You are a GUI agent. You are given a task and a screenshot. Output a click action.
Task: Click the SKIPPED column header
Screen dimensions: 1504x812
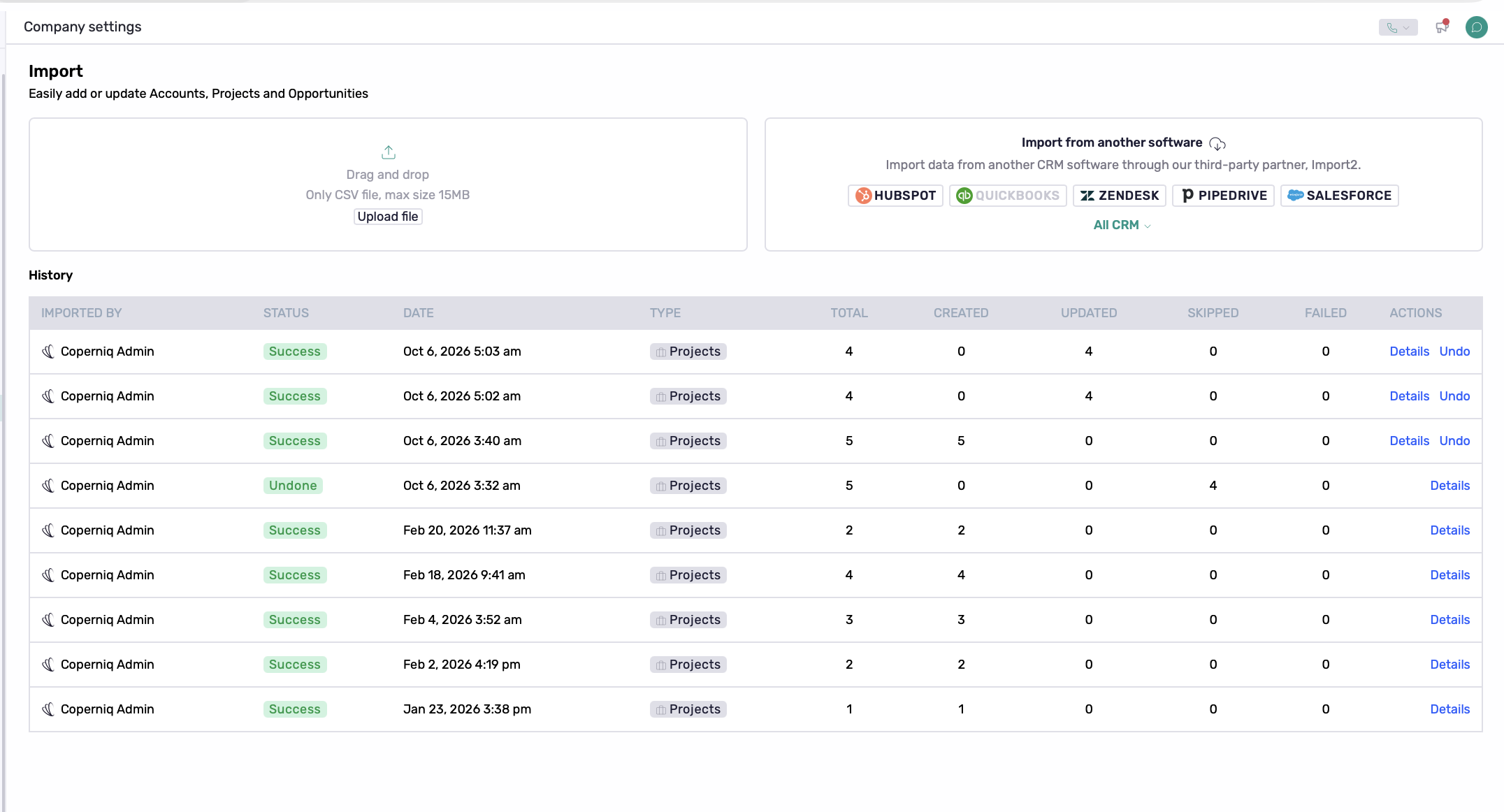point(1213,313)
